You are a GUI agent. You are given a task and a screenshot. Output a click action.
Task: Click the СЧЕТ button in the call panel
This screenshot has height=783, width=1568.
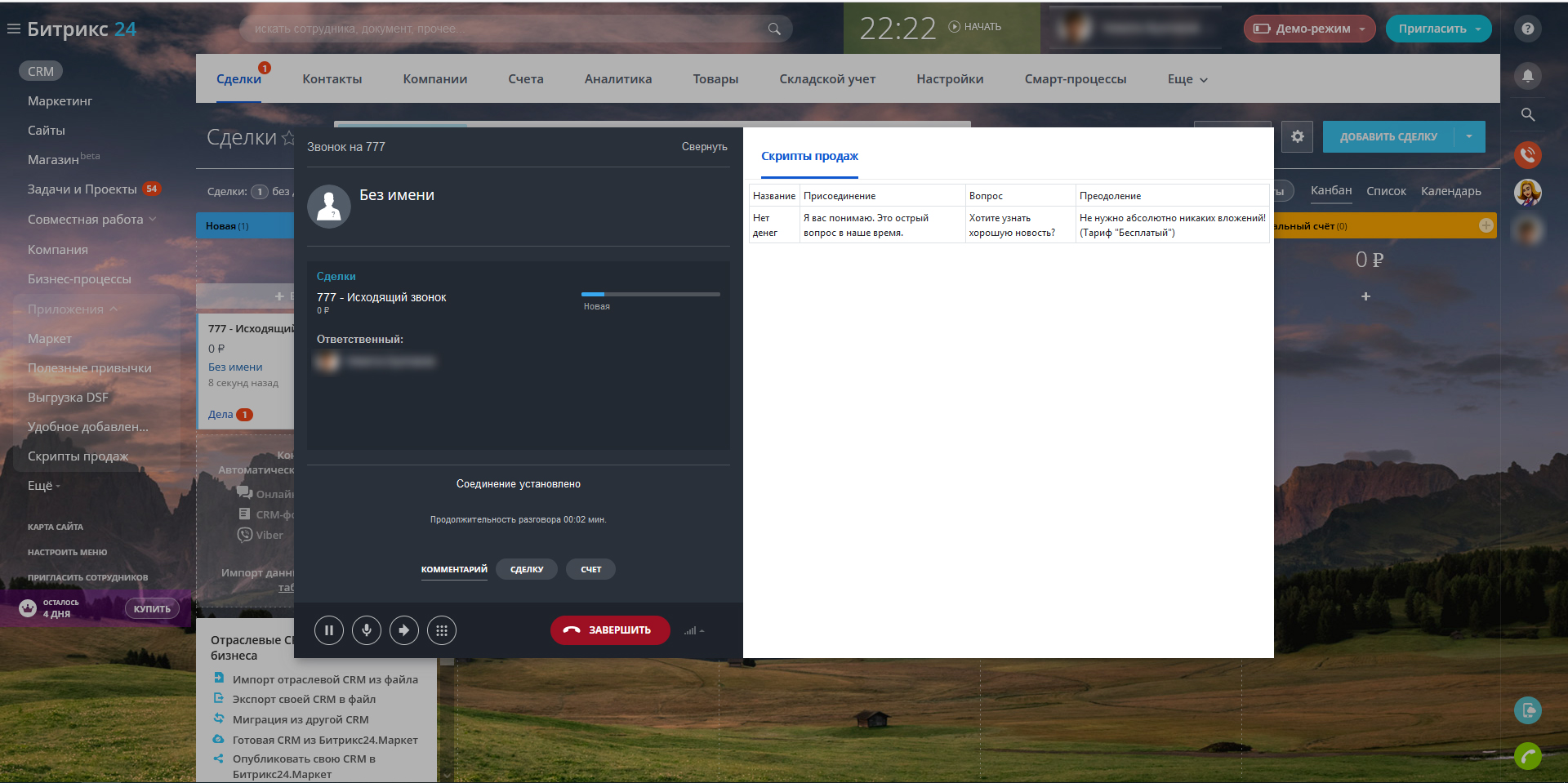(591, 569)
